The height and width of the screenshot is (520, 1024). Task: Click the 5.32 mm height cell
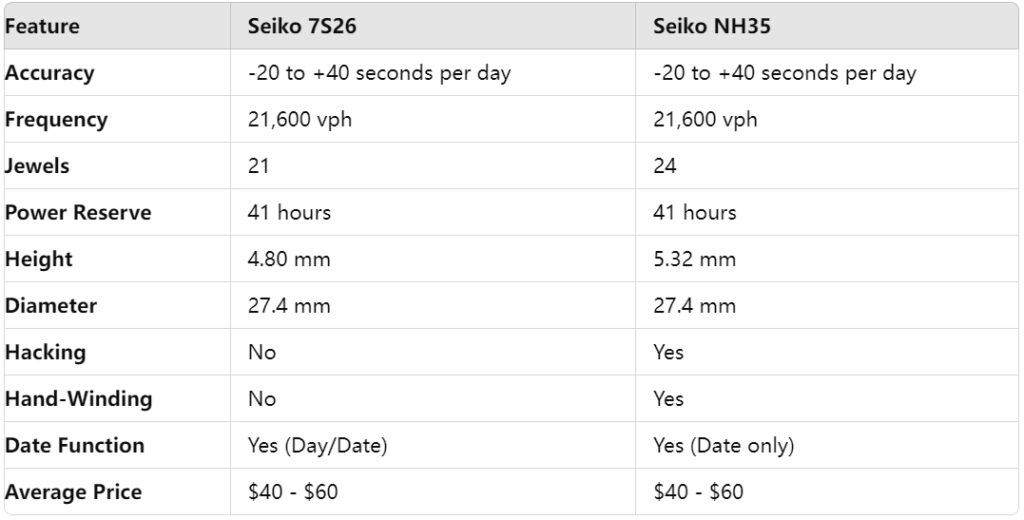[x=694, y=259]
